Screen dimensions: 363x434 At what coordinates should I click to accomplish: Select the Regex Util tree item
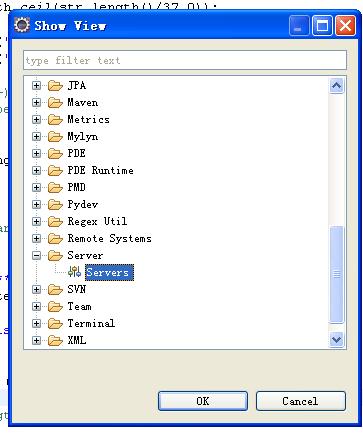(97, 221)
